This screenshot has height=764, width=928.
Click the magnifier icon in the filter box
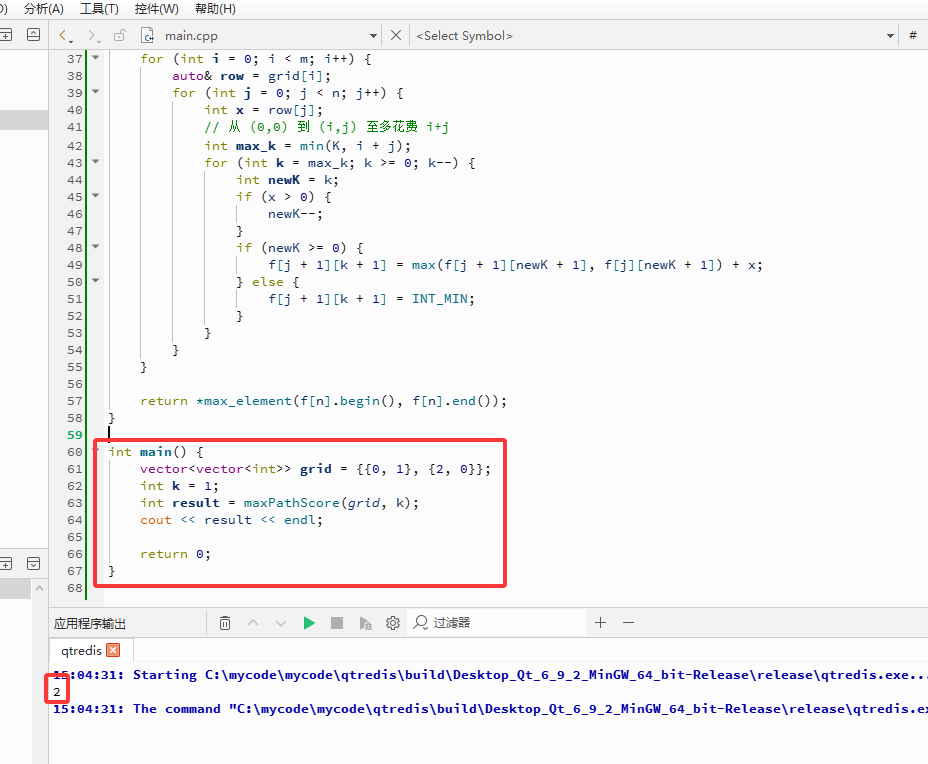click(420, 623)
